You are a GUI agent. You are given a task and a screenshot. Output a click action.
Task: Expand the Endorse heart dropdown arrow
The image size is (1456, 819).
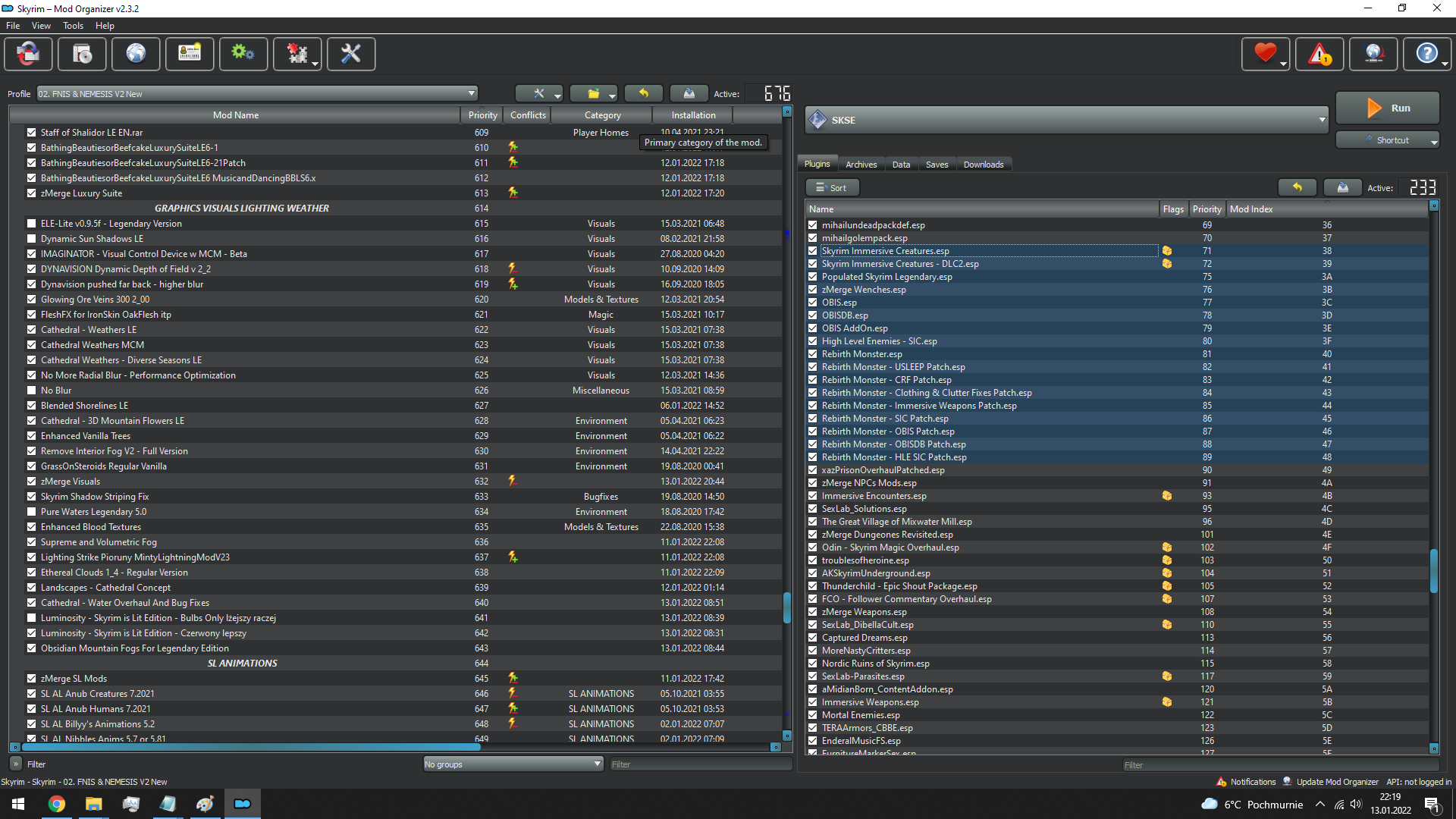[x=1283, y=64]
